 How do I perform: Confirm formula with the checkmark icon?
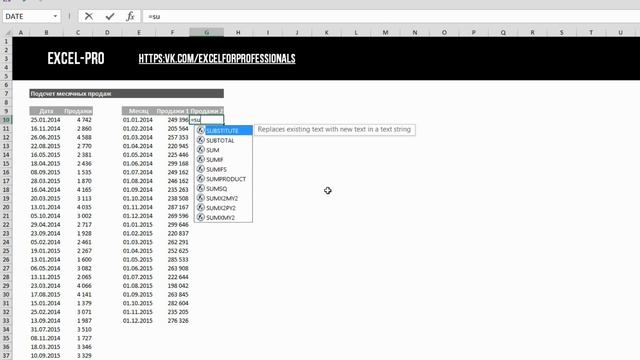pos(110,16)
